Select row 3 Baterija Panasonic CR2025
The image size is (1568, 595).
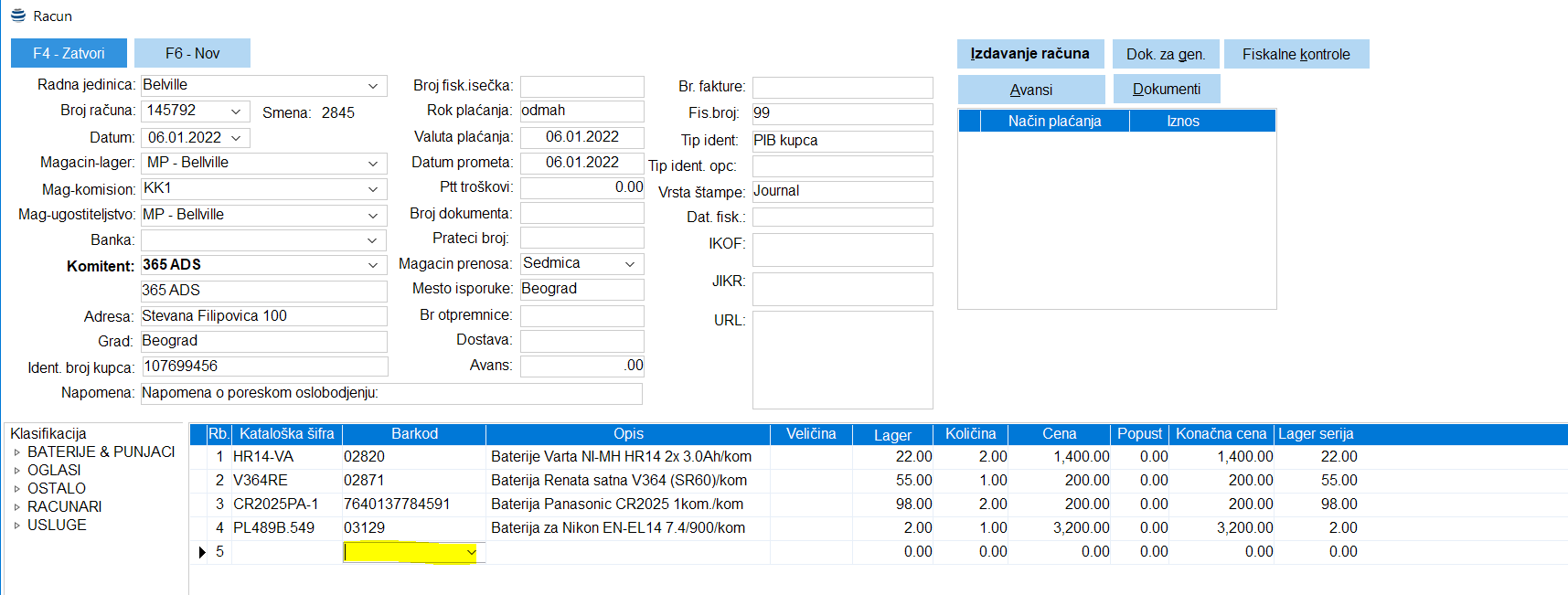616,505
